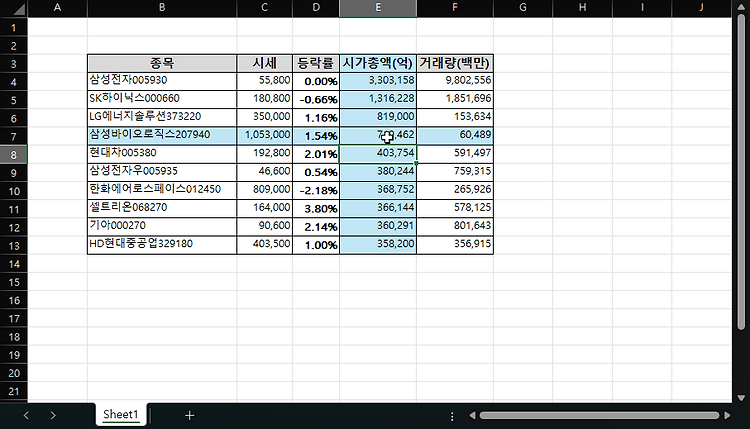Select row 14 header
The image size is (750, 429).
click(14, 264)
